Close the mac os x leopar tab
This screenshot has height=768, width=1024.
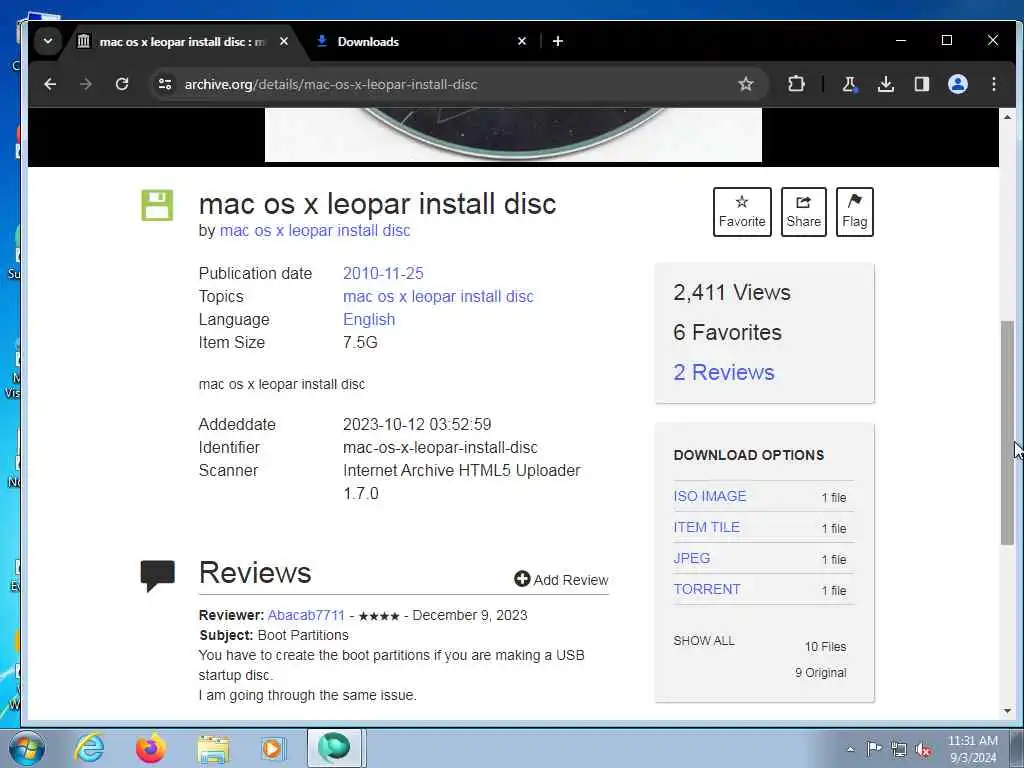[283, 41]
